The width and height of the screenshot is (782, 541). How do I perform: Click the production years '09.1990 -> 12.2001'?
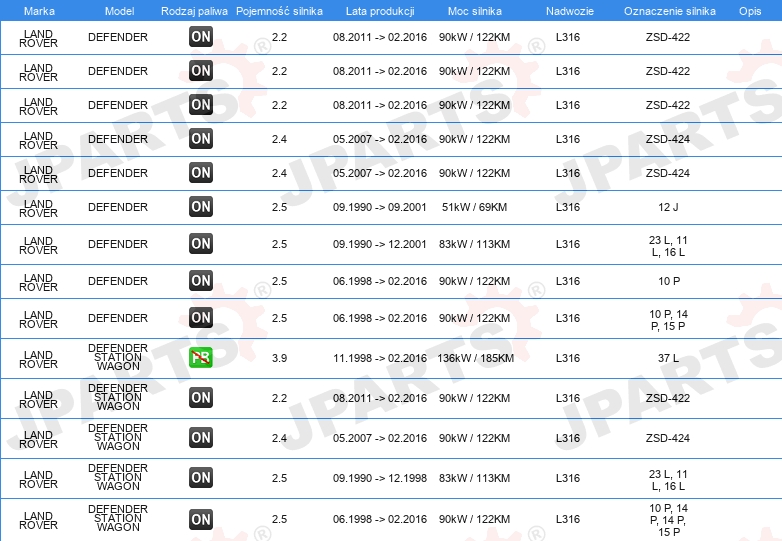380,244
